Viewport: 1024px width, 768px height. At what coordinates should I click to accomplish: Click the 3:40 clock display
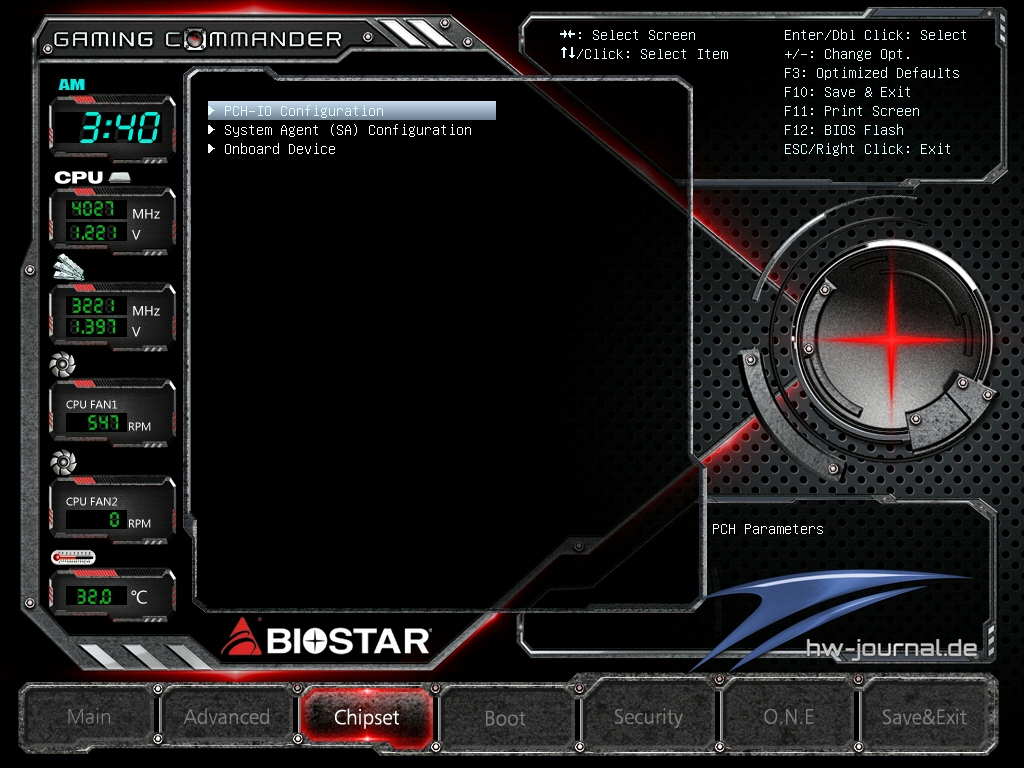(x=120, y=127)
